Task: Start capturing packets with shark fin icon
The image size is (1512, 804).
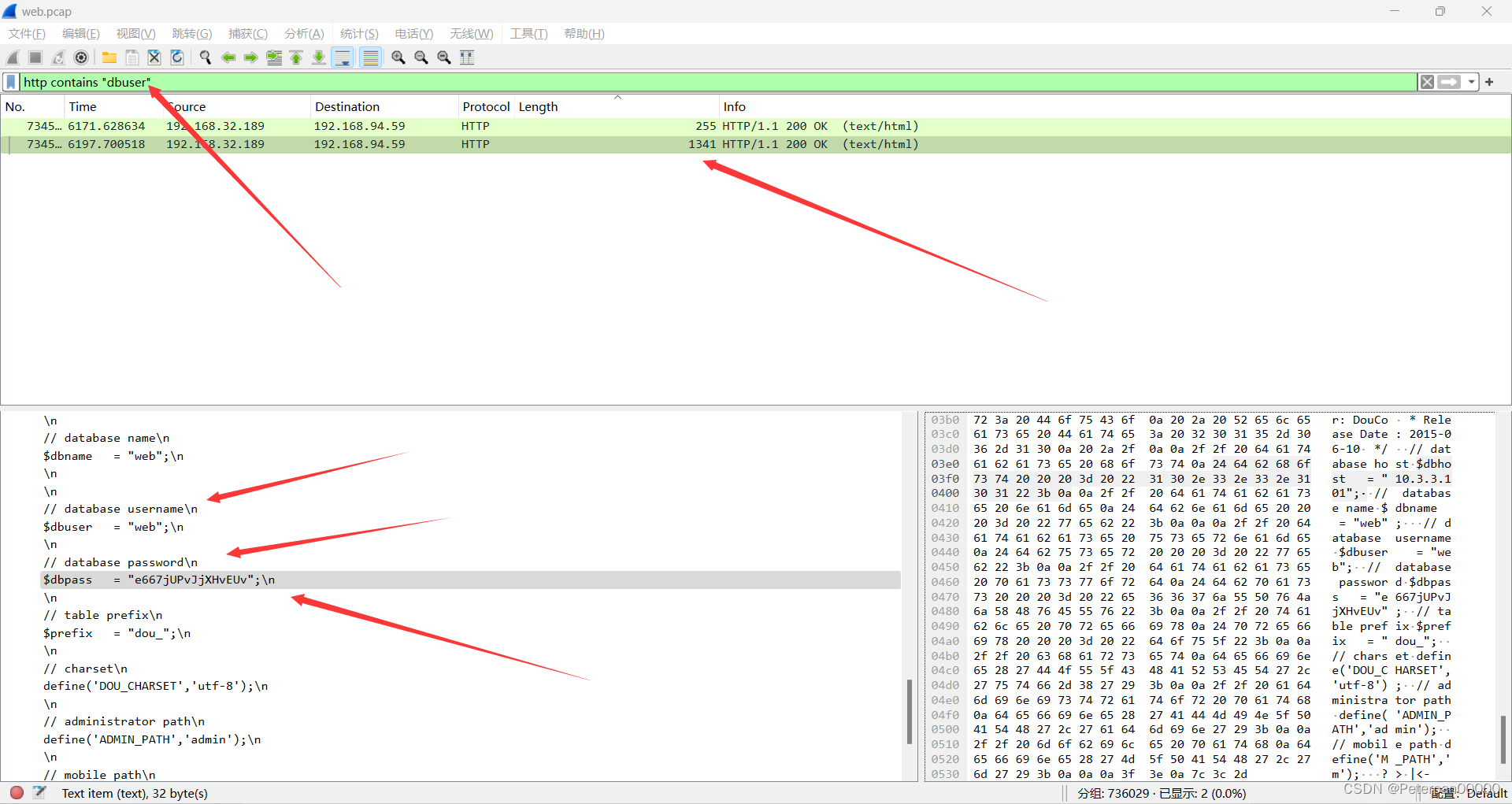Action: (13, 57)
